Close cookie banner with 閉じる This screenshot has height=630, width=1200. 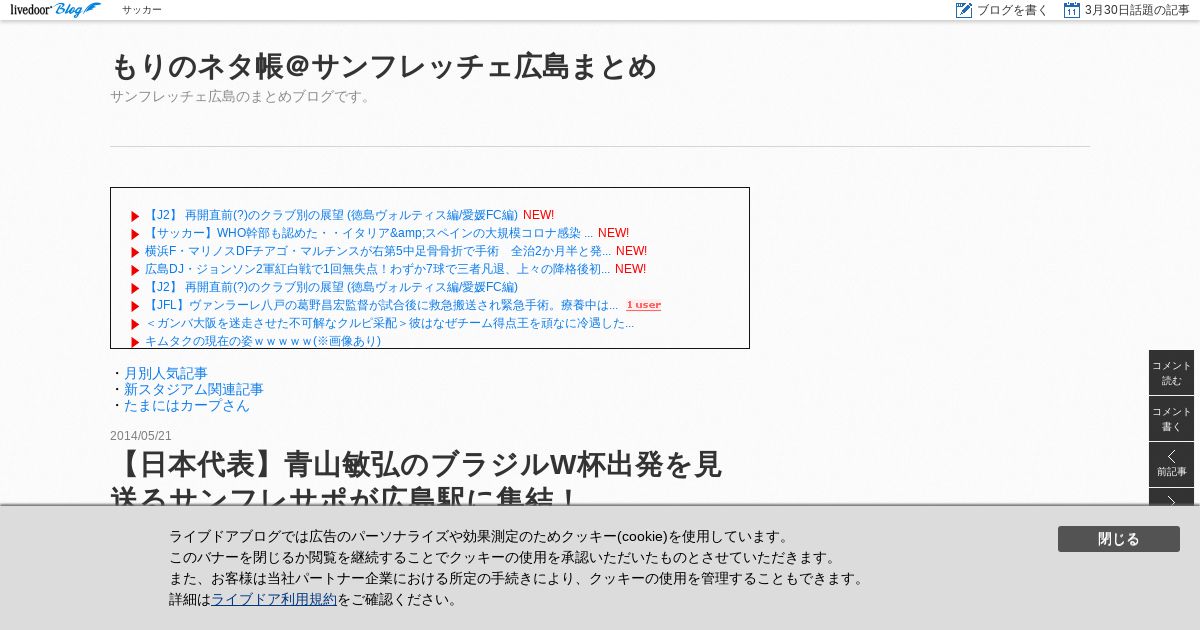[1118, 539]
